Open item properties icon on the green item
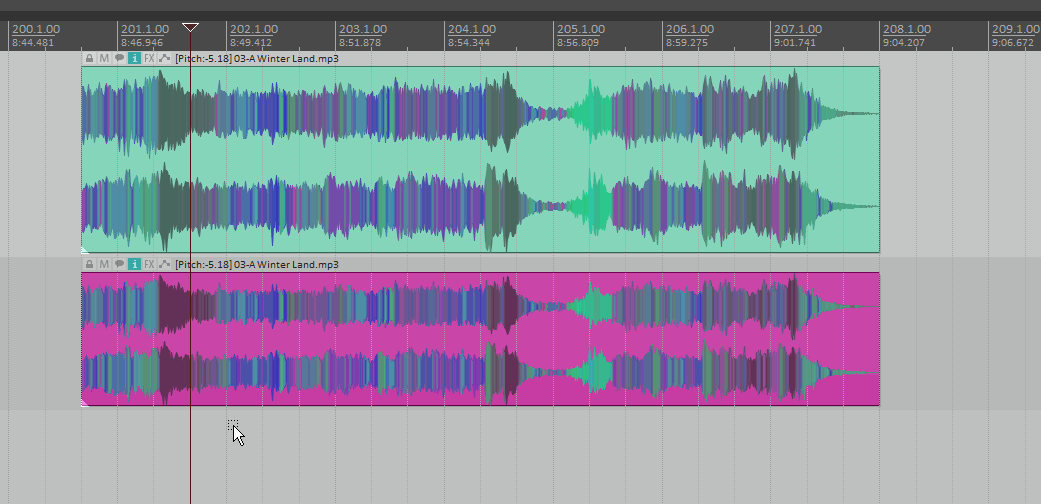 134,58
